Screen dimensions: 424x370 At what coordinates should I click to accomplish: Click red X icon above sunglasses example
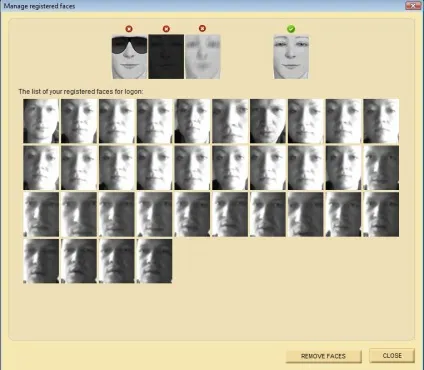(129, 29)
